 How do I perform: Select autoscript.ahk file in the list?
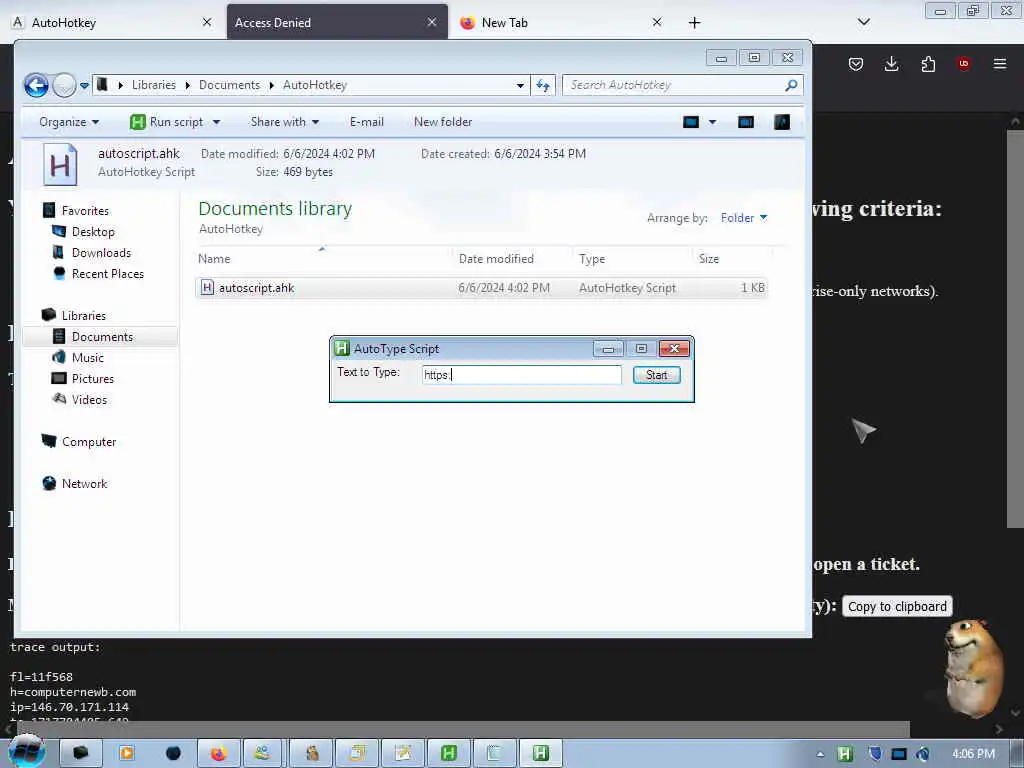(481, 288)
